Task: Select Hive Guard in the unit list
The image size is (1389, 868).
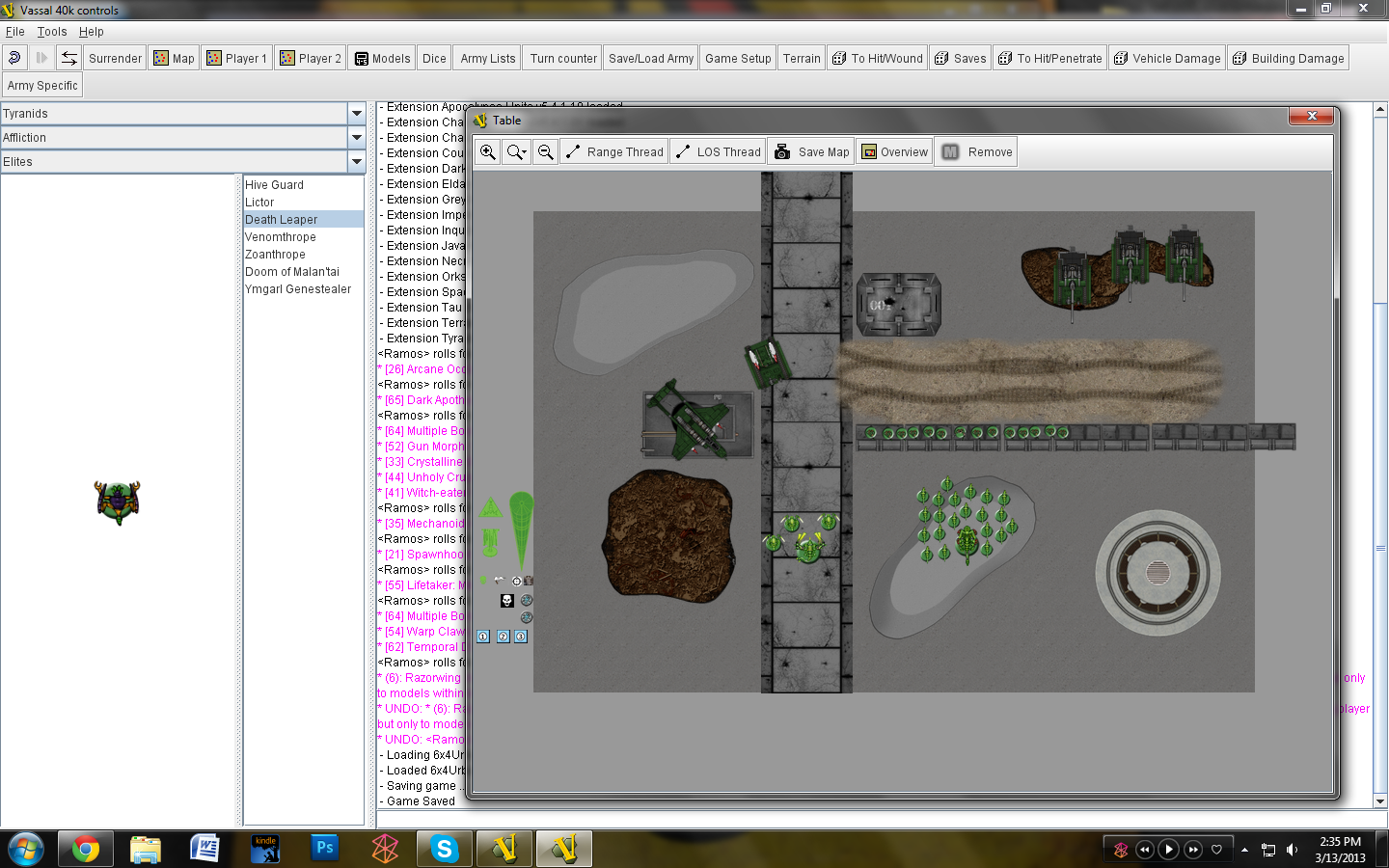Action: pyautogui.click(x=303, y=185)
